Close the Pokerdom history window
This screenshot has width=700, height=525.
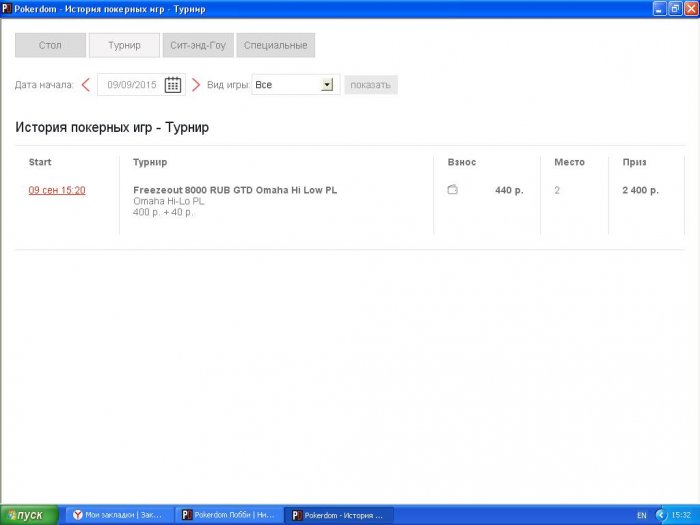[x=691, y=9]
